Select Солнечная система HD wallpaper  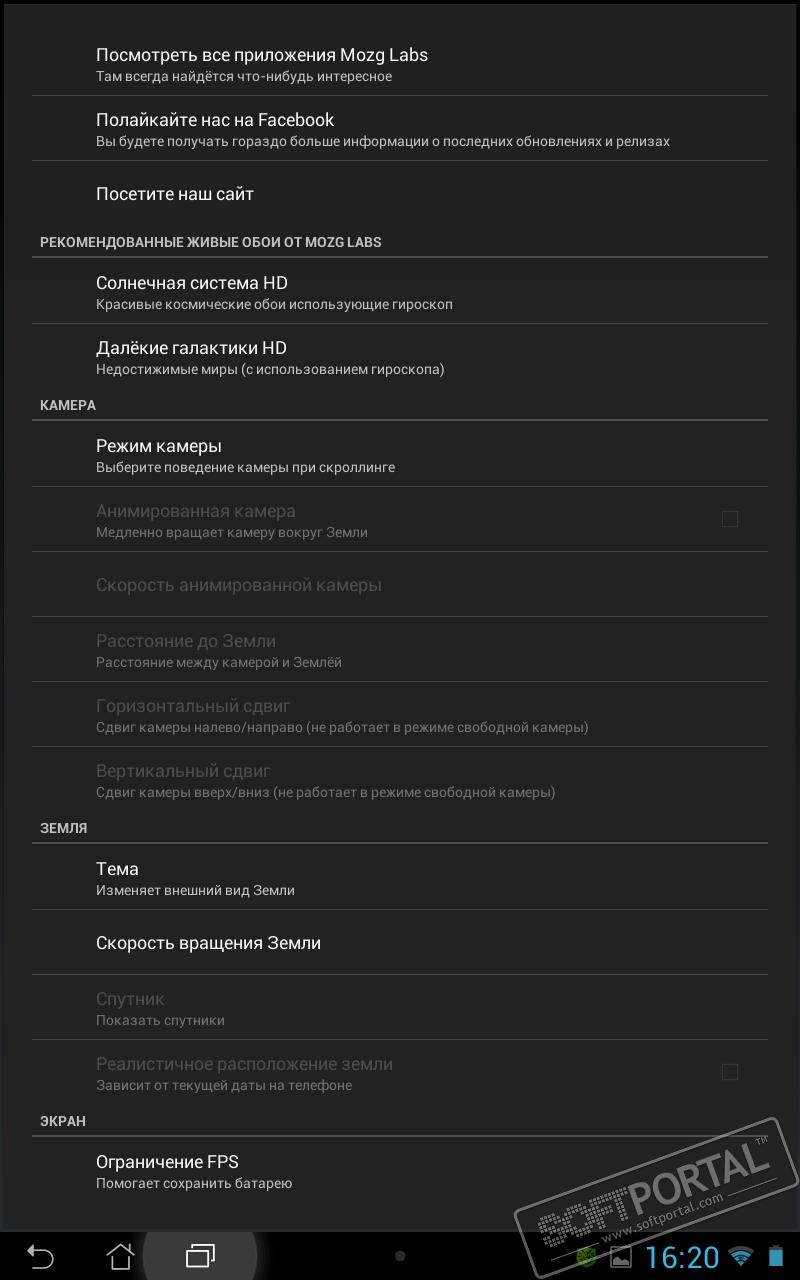point(400,291)
